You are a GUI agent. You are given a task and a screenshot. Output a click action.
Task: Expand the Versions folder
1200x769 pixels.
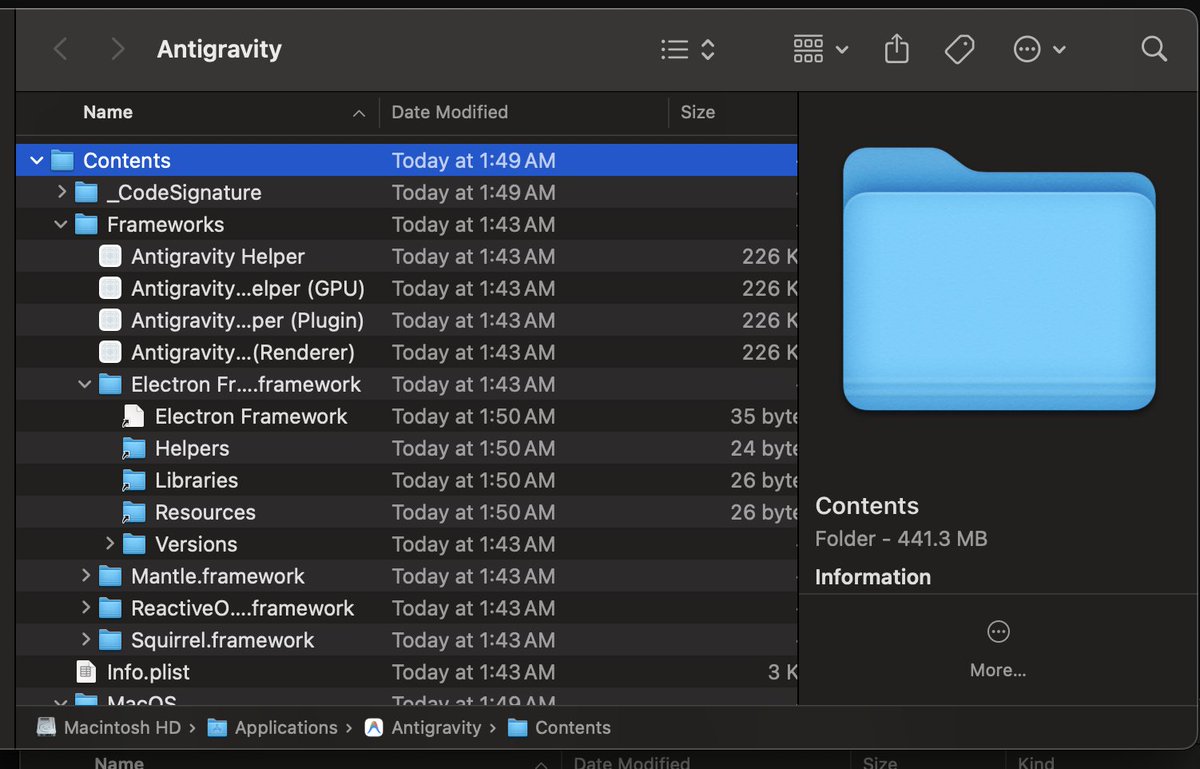(110, 544)
